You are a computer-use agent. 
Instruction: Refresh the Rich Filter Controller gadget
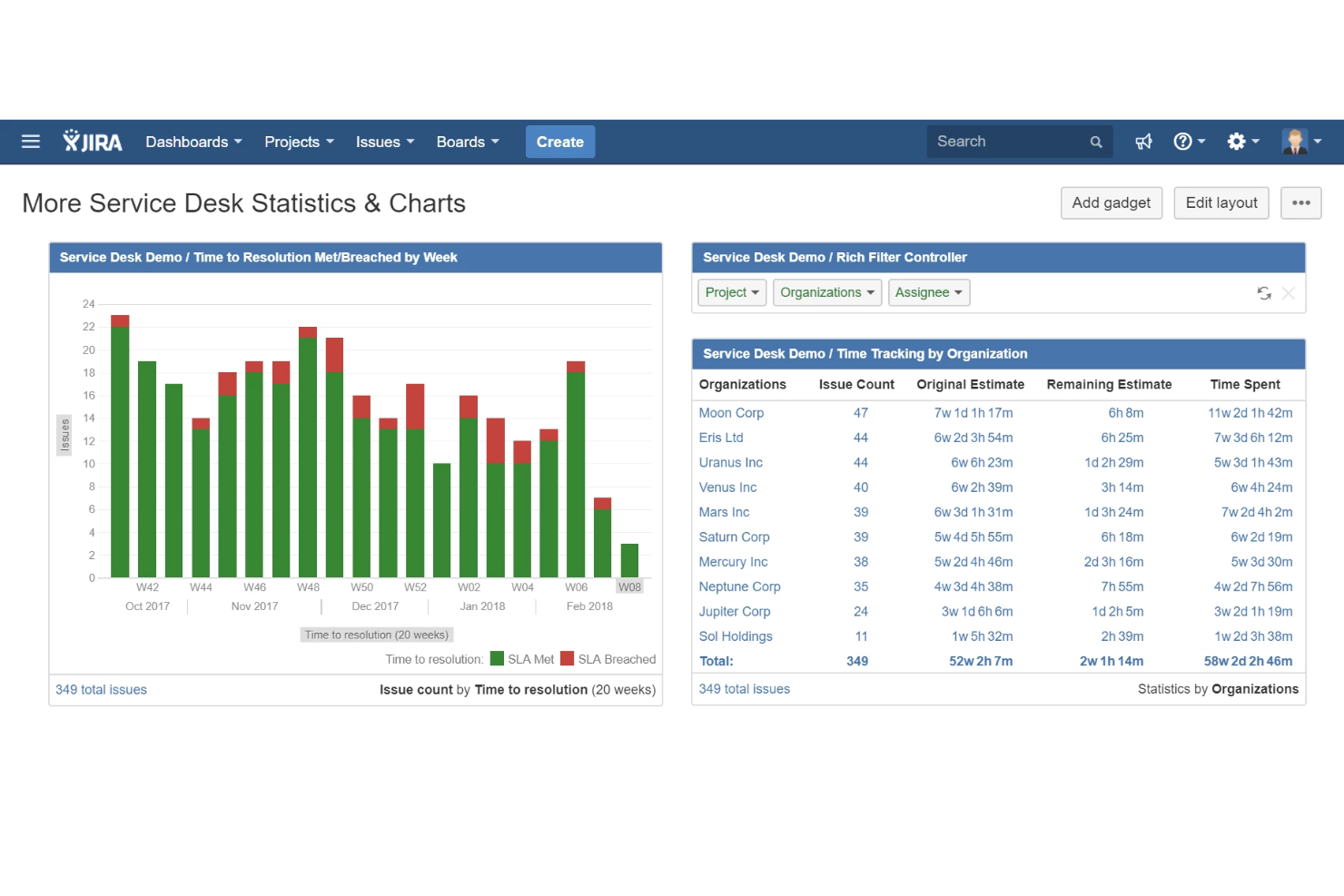1264,292
